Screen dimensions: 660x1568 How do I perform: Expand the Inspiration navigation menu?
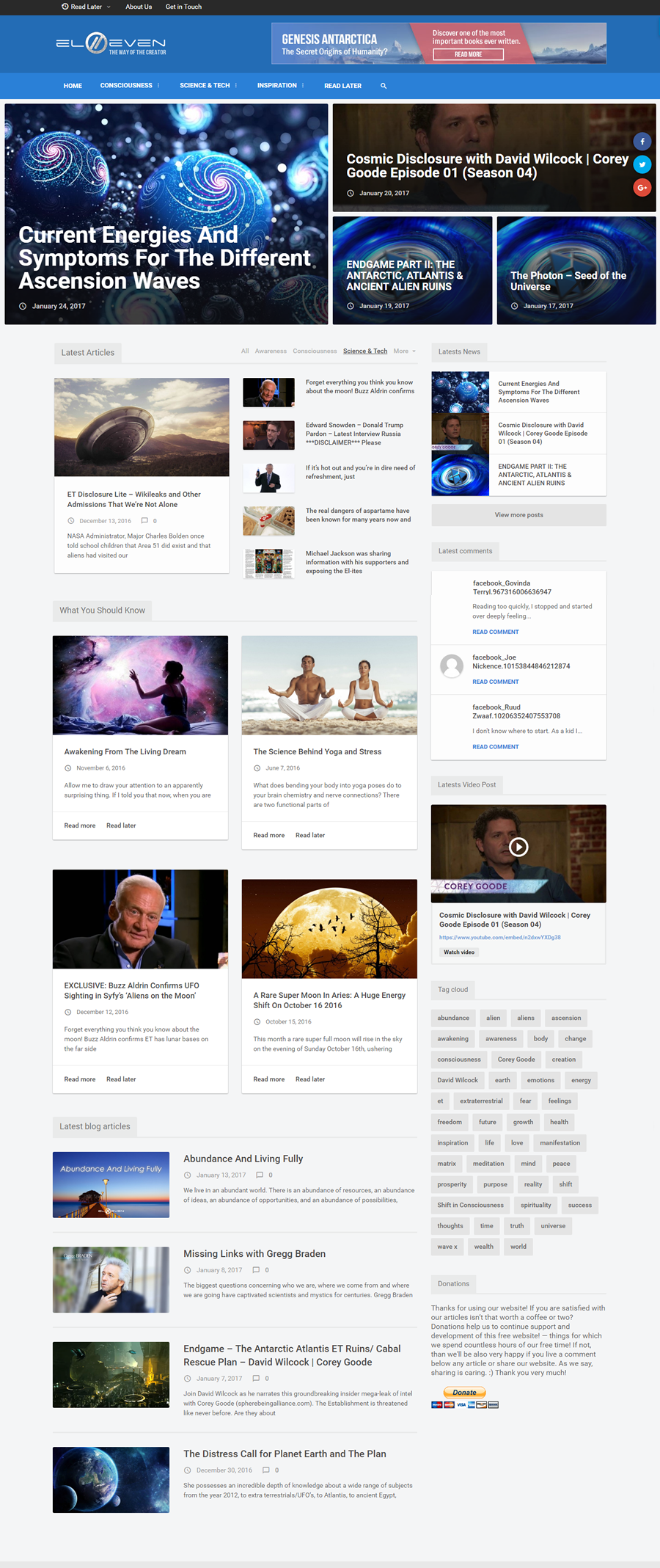280,86
